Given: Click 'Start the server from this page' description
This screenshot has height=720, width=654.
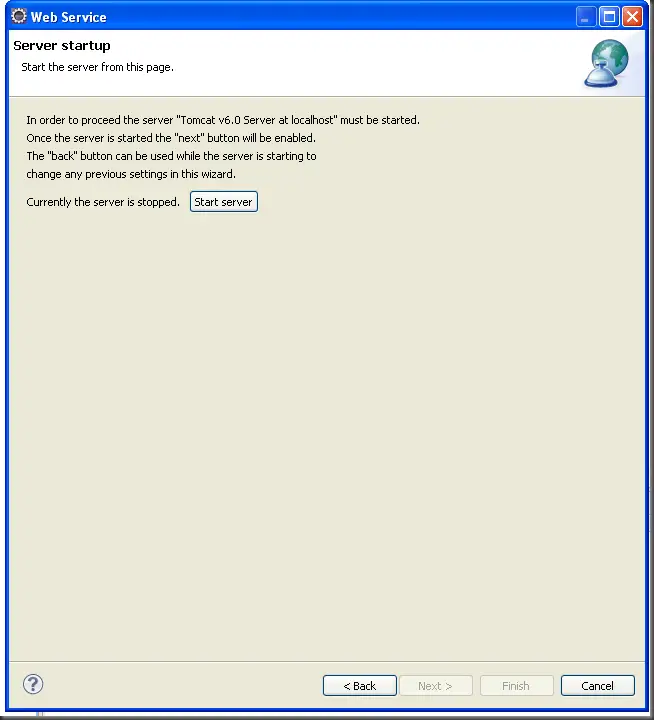Looking at the screenshot, I should (97, 67).
